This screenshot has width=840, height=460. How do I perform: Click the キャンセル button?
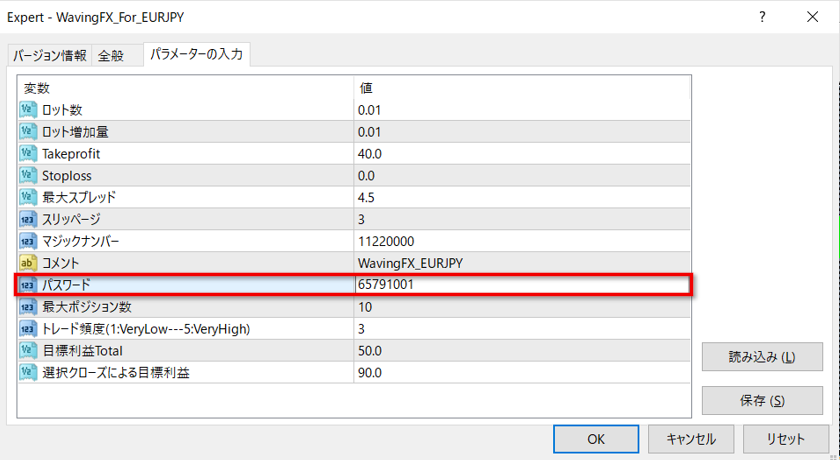[691, 439]
